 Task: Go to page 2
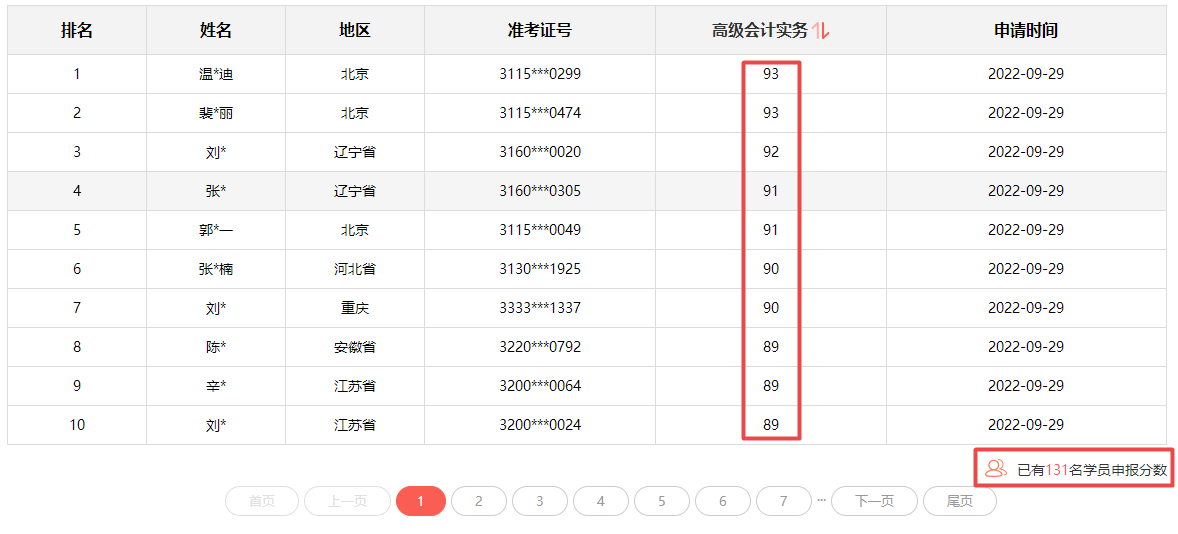(x=479, y=501)
